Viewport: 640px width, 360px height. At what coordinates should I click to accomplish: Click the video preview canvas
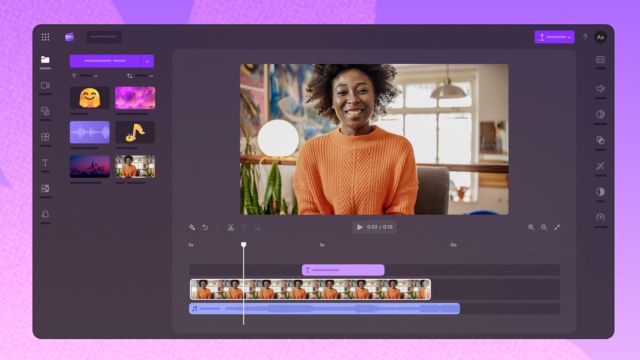(x=374, y=139)
